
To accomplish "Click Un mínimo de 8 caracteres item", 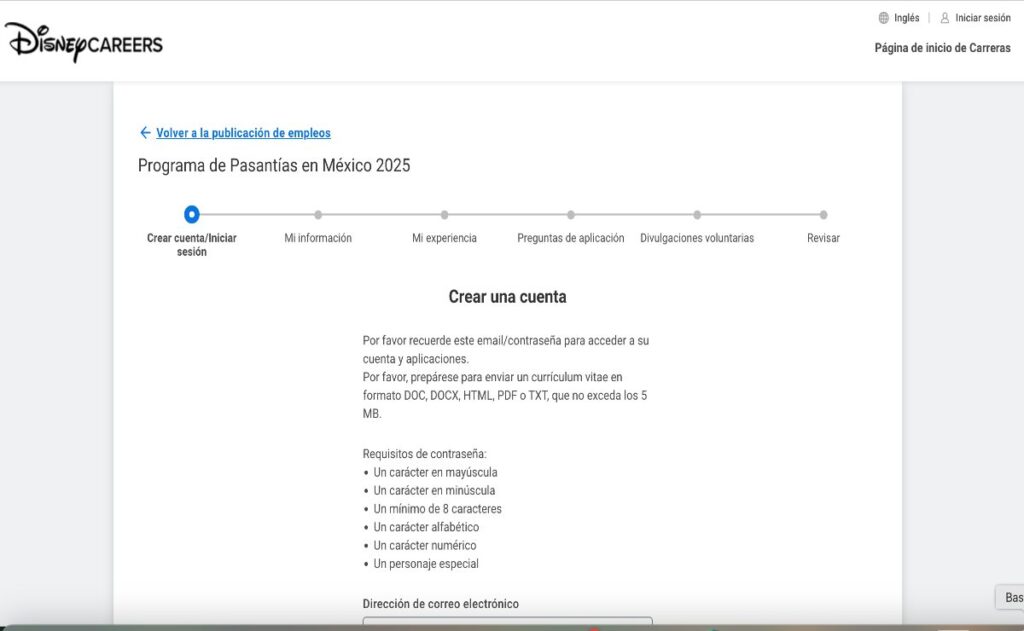I will pyautogui.click(x=438, y=508).
